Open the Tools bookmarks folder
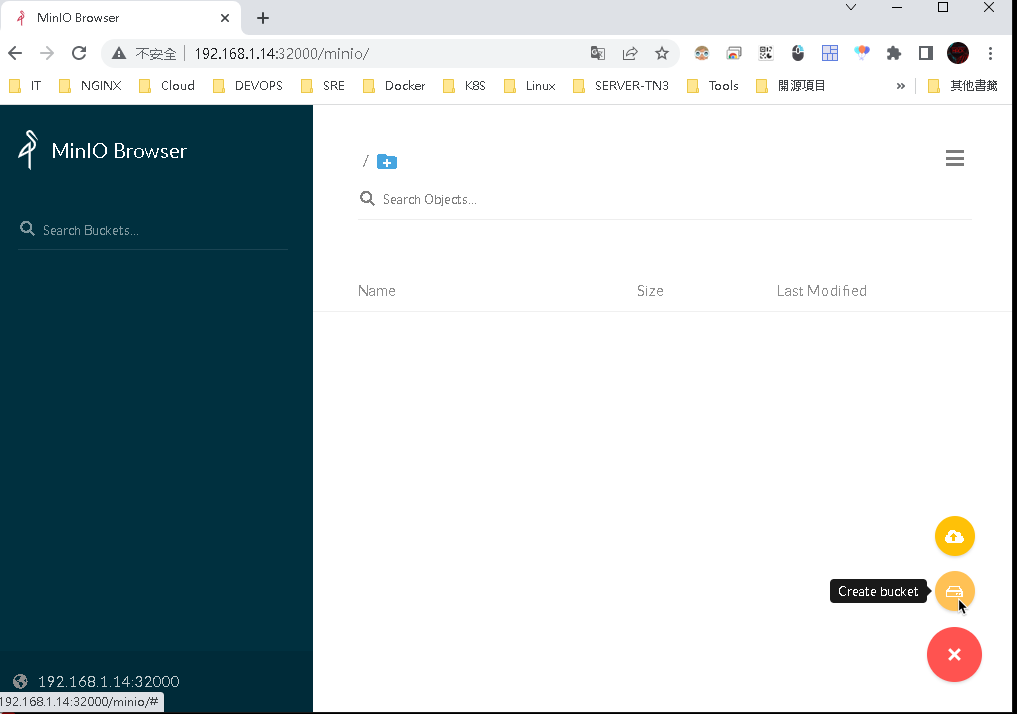 (713, 86)
